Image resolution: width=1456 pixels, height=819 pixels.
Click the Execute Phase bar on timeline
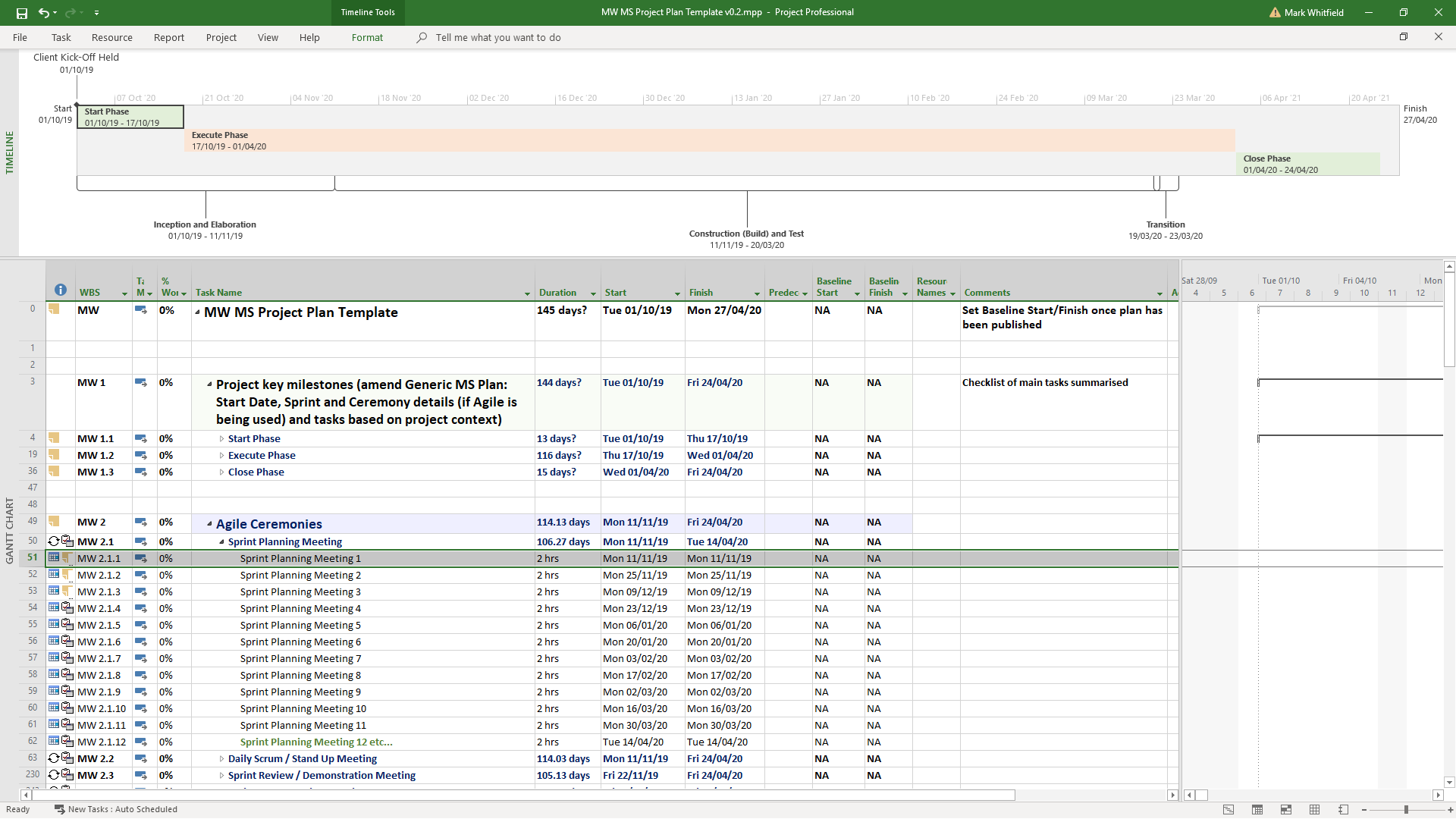point(709,140)
